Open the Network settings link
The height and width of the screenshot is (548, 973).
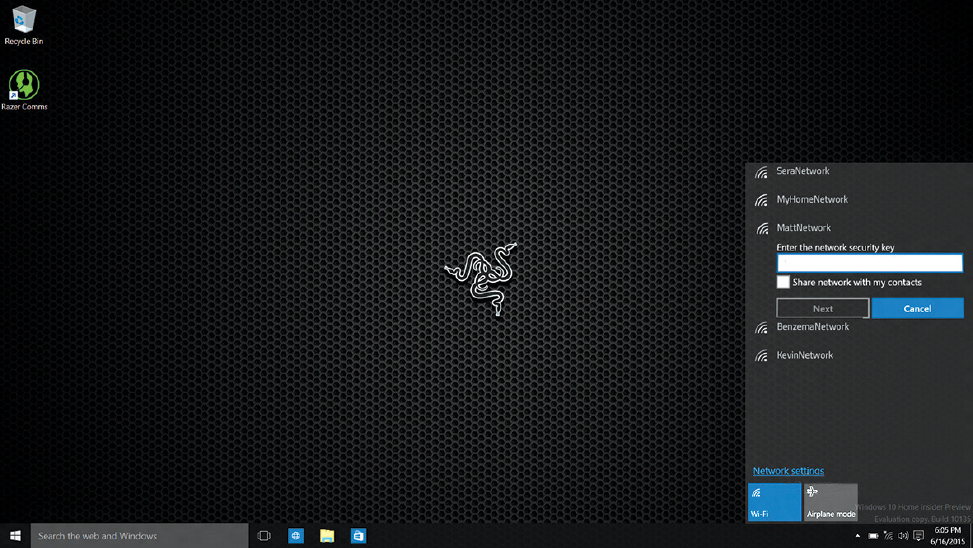click(788, 471)
